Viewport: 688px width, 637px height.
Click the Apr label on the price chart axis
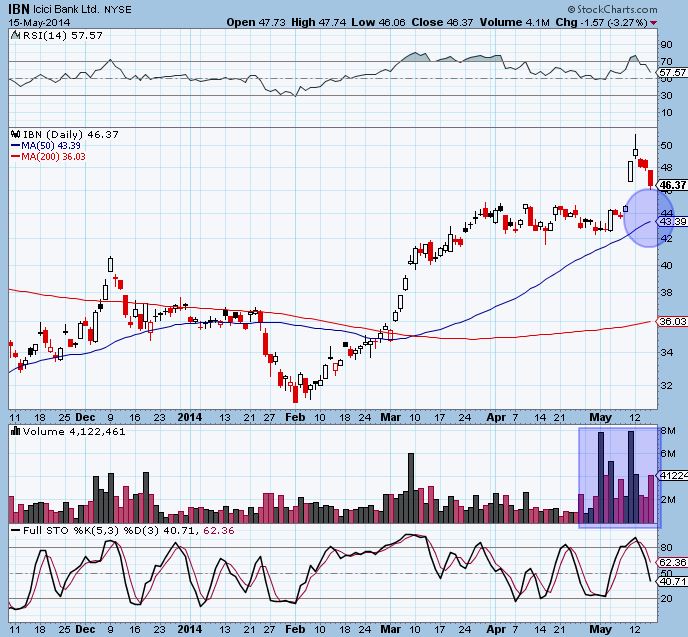(x=496, y=417)
